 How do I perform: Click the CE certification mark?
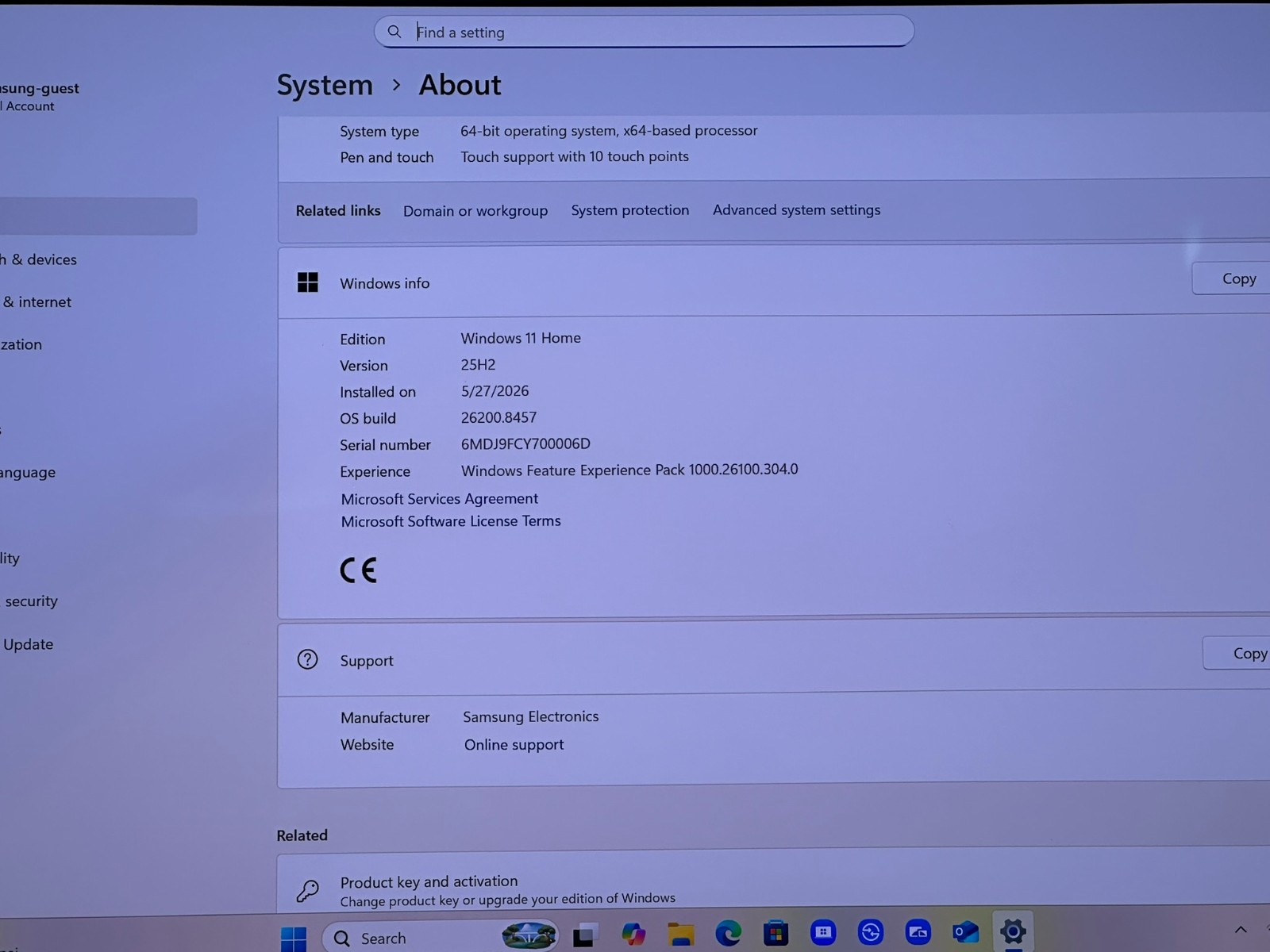click(x=358, y=570)
